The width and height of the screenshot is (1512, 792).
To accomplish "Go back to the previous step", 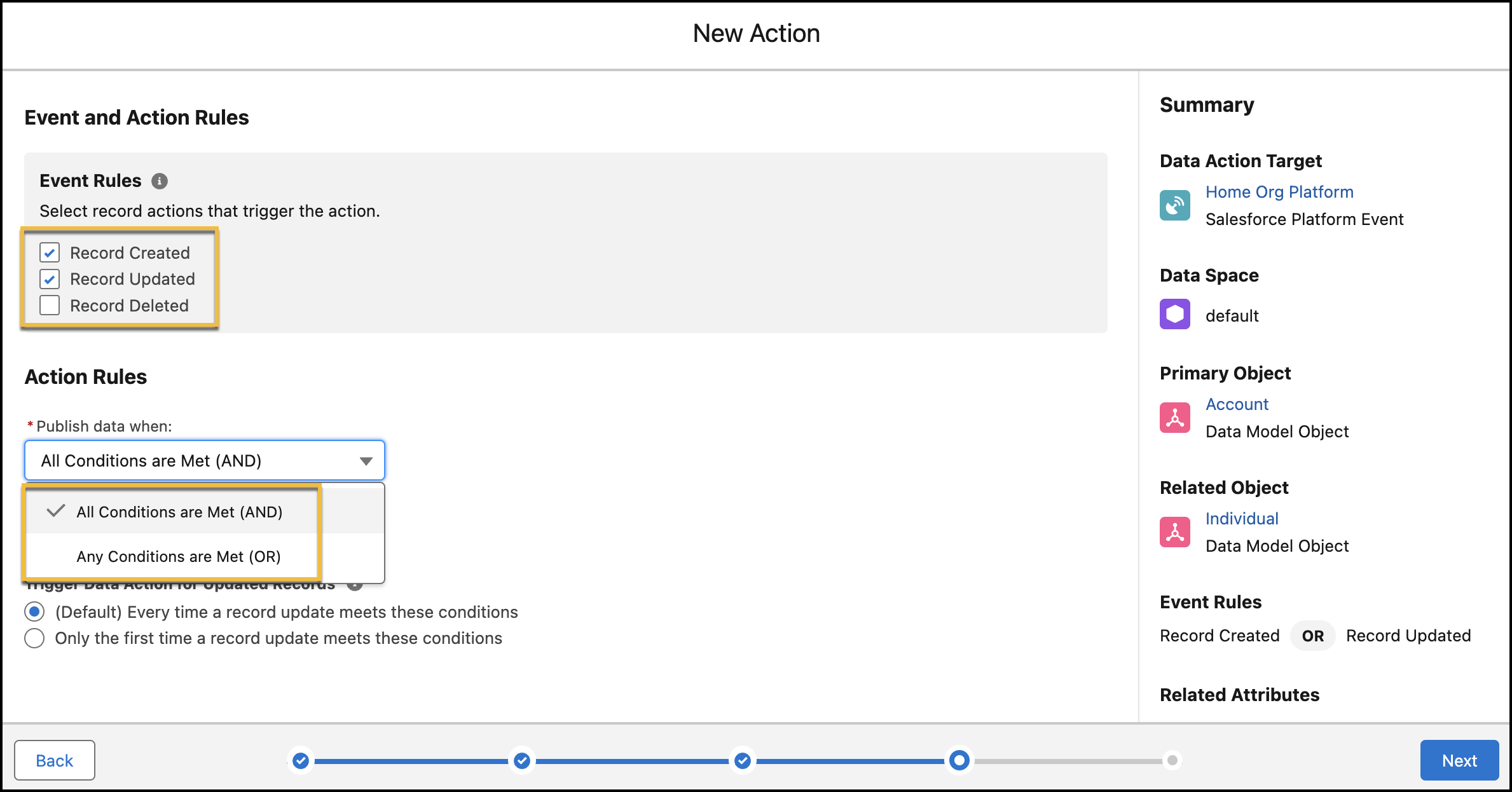I will [55, 760].
